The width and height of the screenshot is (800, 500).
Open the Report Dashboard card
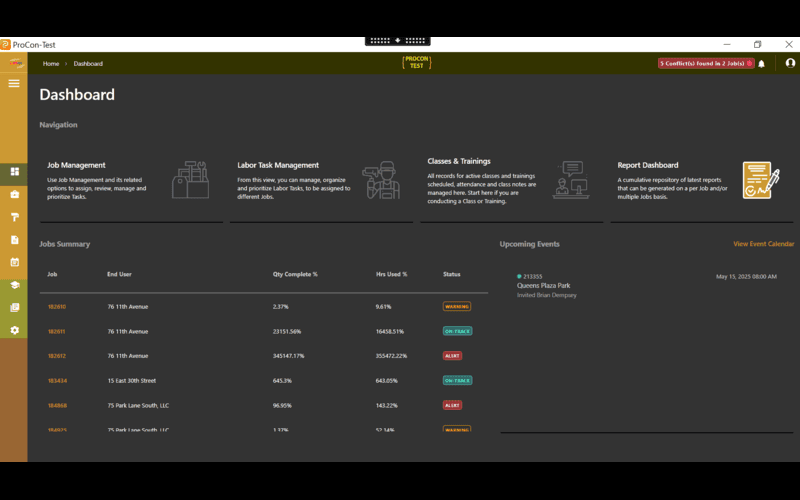[x=702, y=183]
